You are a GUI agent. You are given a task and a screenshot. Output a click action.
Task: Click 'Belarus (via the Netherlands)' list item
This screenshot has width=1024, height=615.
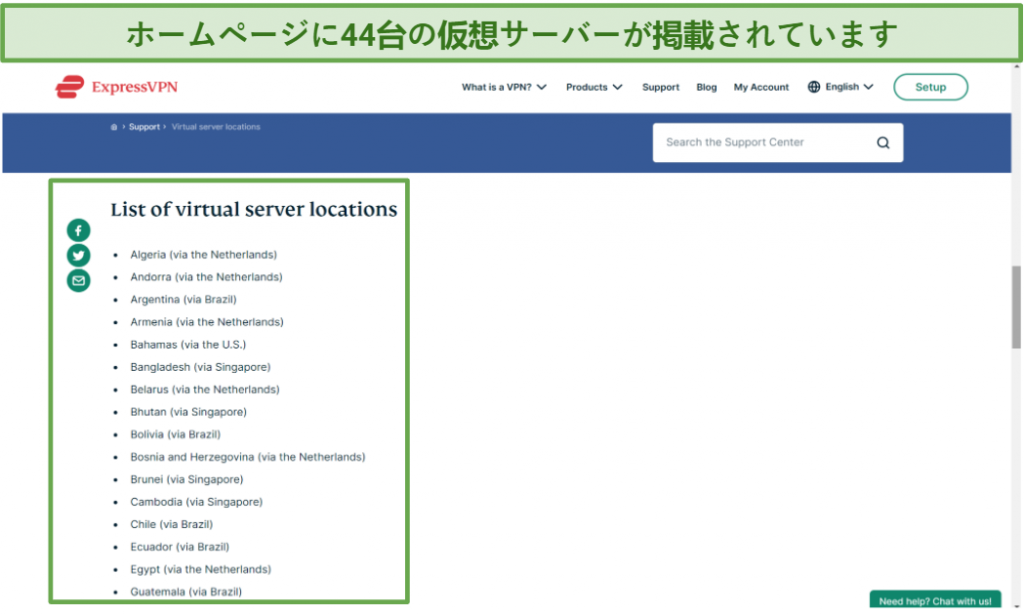204,390
